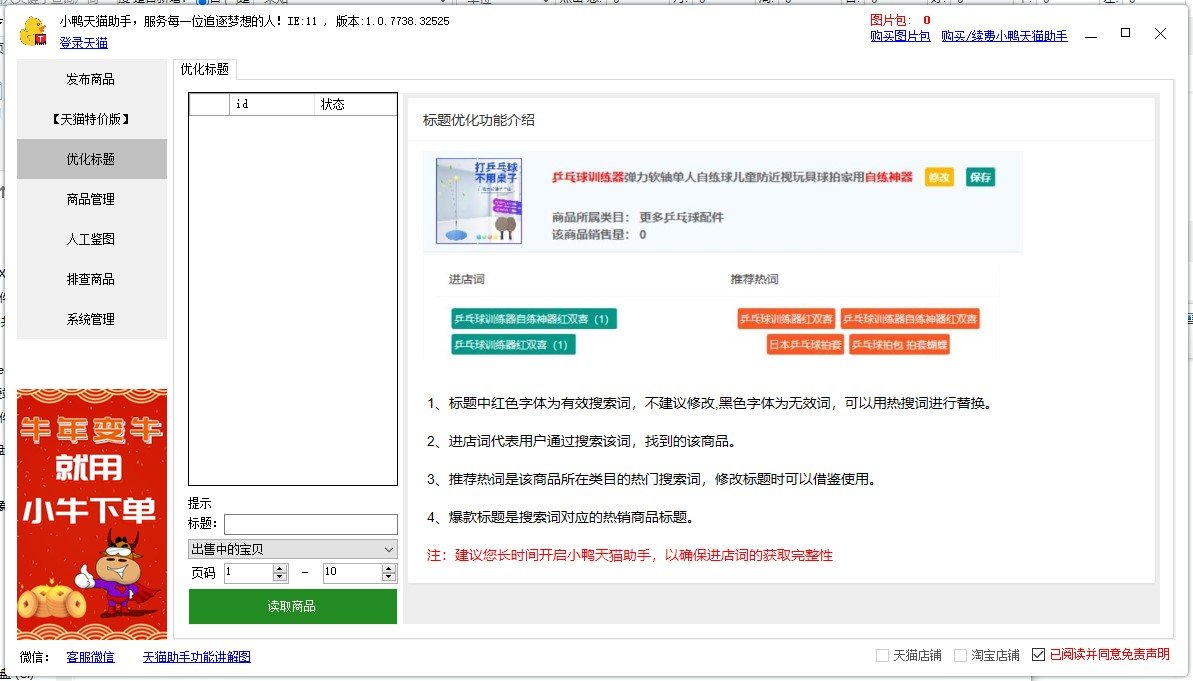1193x681 pixels.
Task: Click the green 保存 button
Action: (980, 177)
